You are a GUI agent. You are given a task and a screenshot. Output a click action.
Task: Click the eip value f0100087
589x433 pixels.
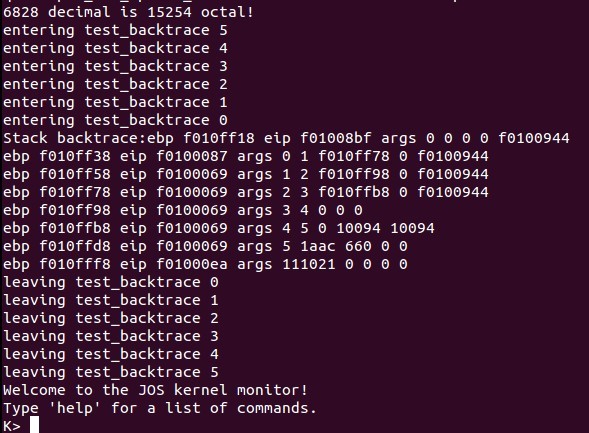[192, 156]
